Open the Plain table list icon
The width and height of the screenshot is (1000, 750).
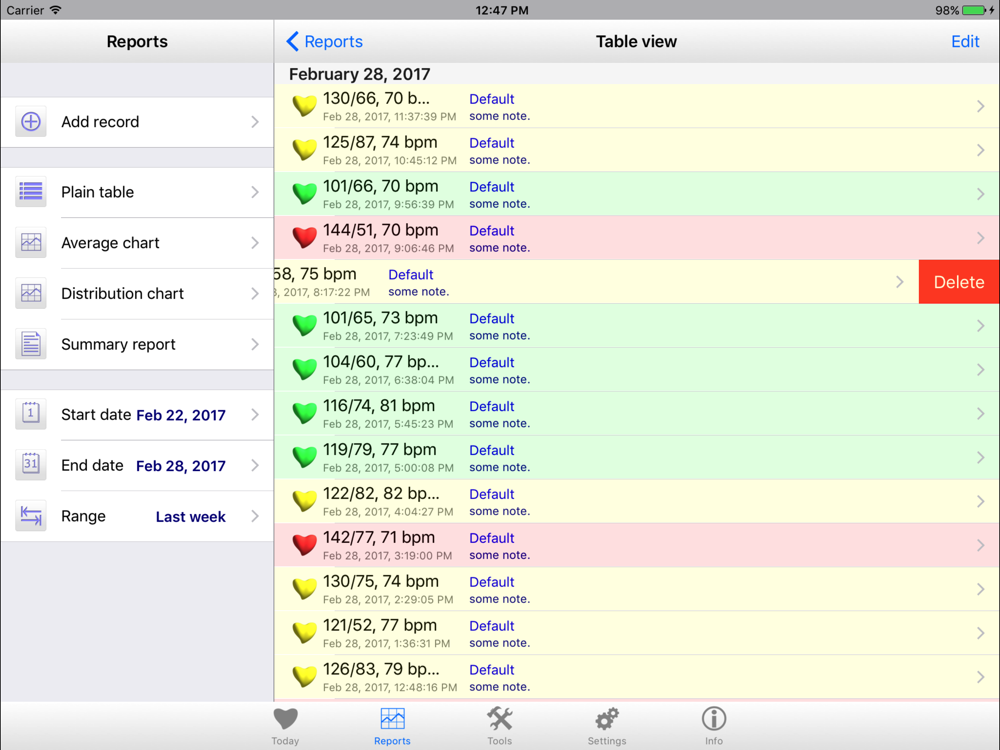point(31,192)
